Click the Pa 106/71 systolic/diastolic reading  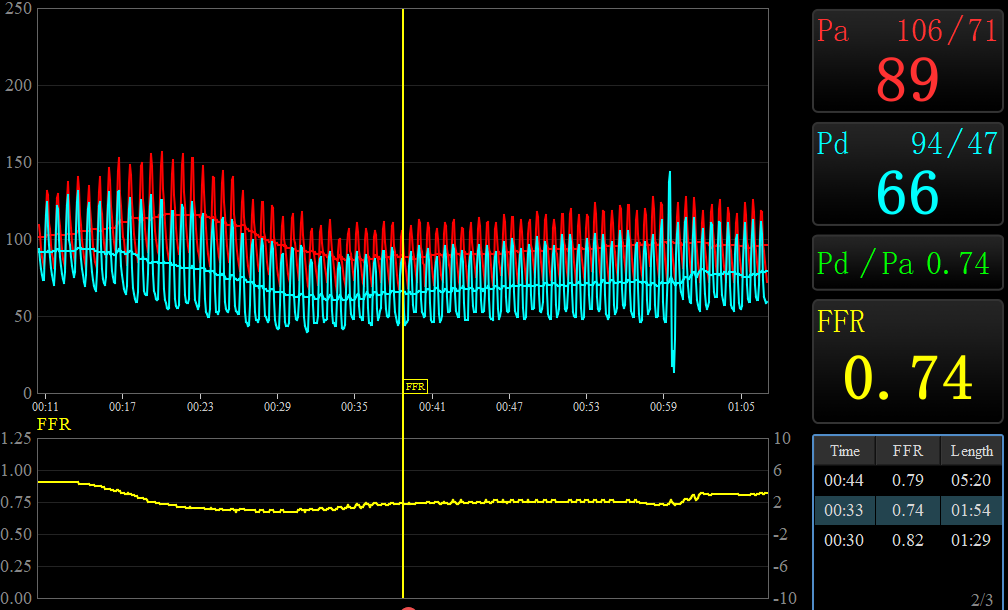coord(947,31)
